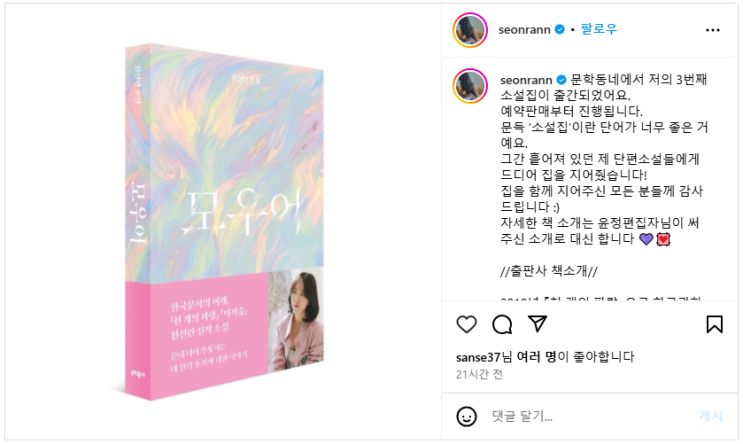This screenshot has width=743, height=444.
Task: Click the book cover image
Action: pyautogui.click(x=225, y=222)
